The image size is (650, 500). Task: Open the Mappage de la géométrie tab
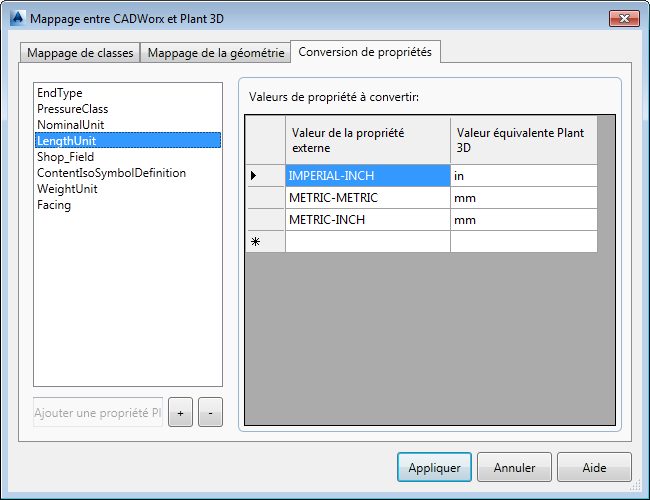tap(216, 53)
